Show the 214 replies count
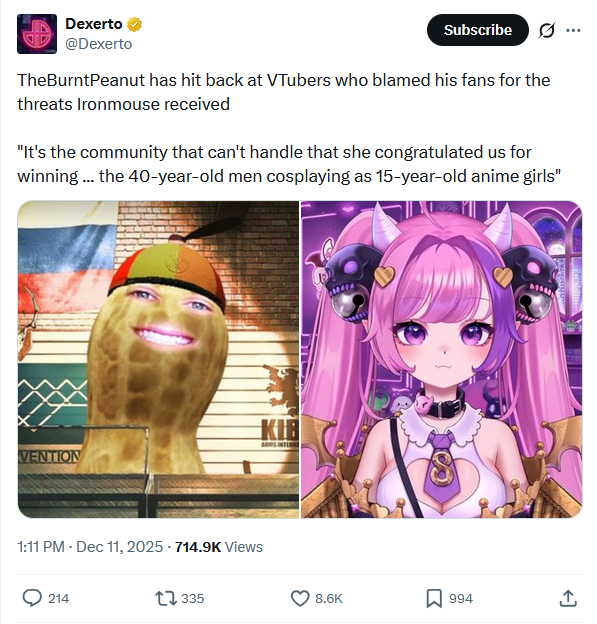 coord(59,599)
